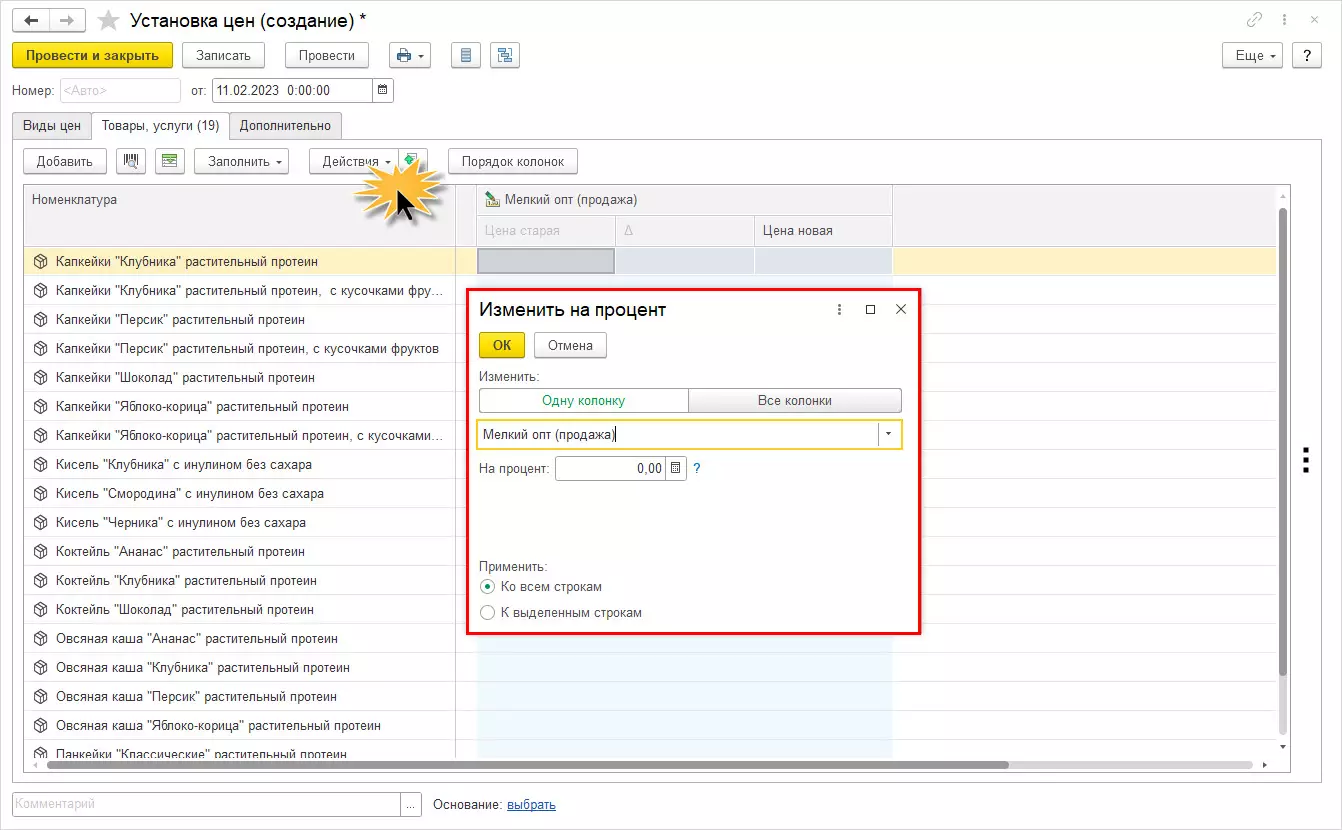This screenshot has width=1342, height=830.
Task: Get a link to the document via chain icon
Action: (x=1254, y=20)
